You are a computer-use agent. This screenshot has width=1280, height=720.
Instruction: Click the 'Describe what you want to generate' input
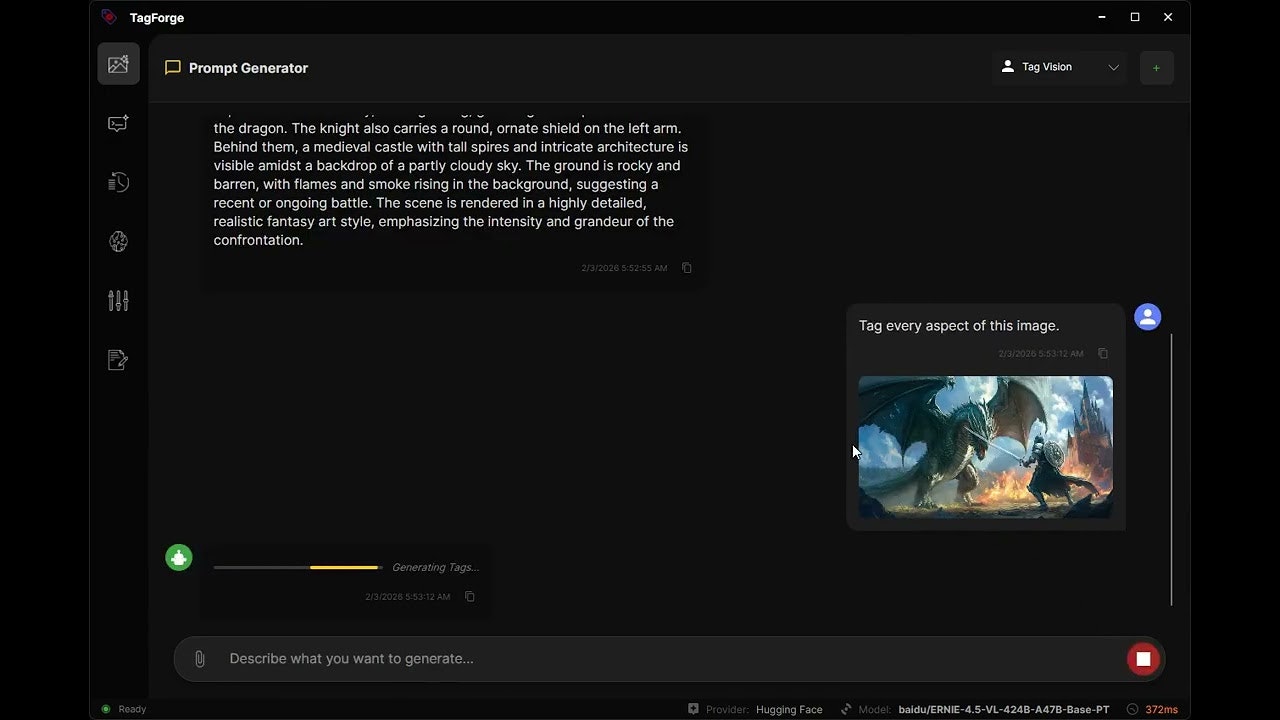click(x=670, y=659)
